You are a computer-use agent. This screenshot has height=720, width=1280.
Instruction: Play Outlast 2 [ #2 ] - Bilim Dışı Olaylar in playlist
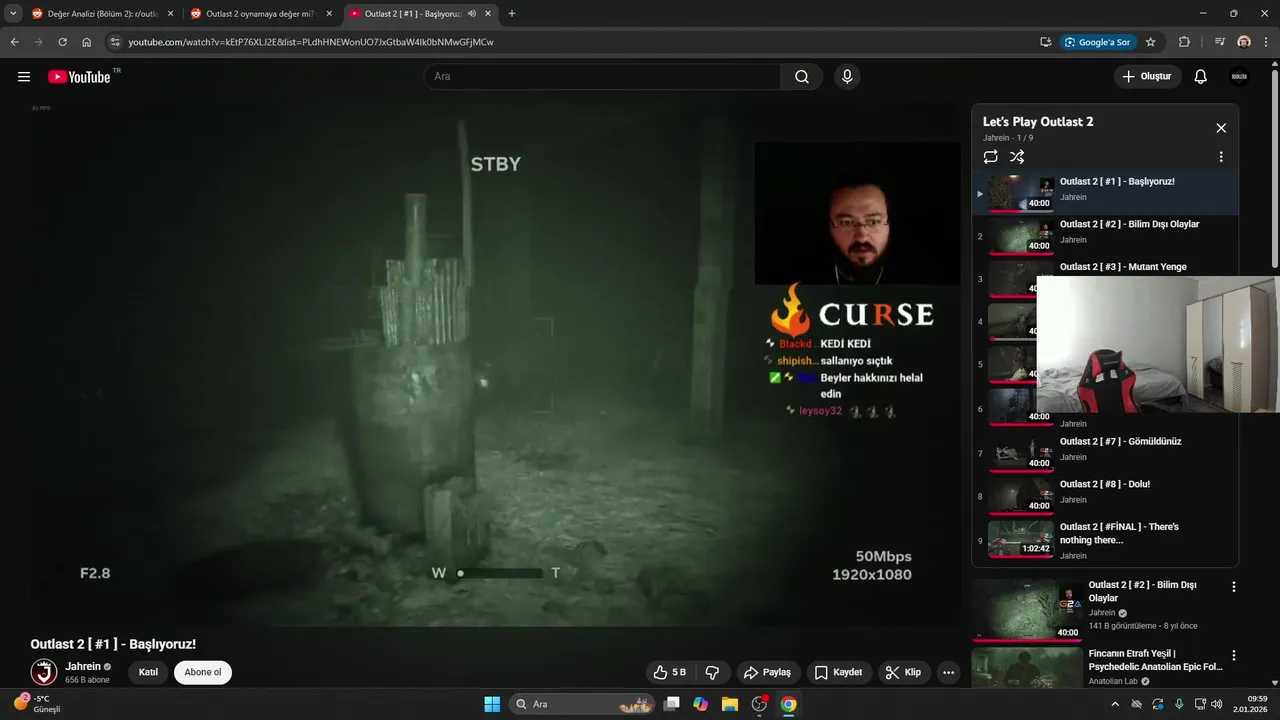pyautogui.click(x=1105, y=236)
